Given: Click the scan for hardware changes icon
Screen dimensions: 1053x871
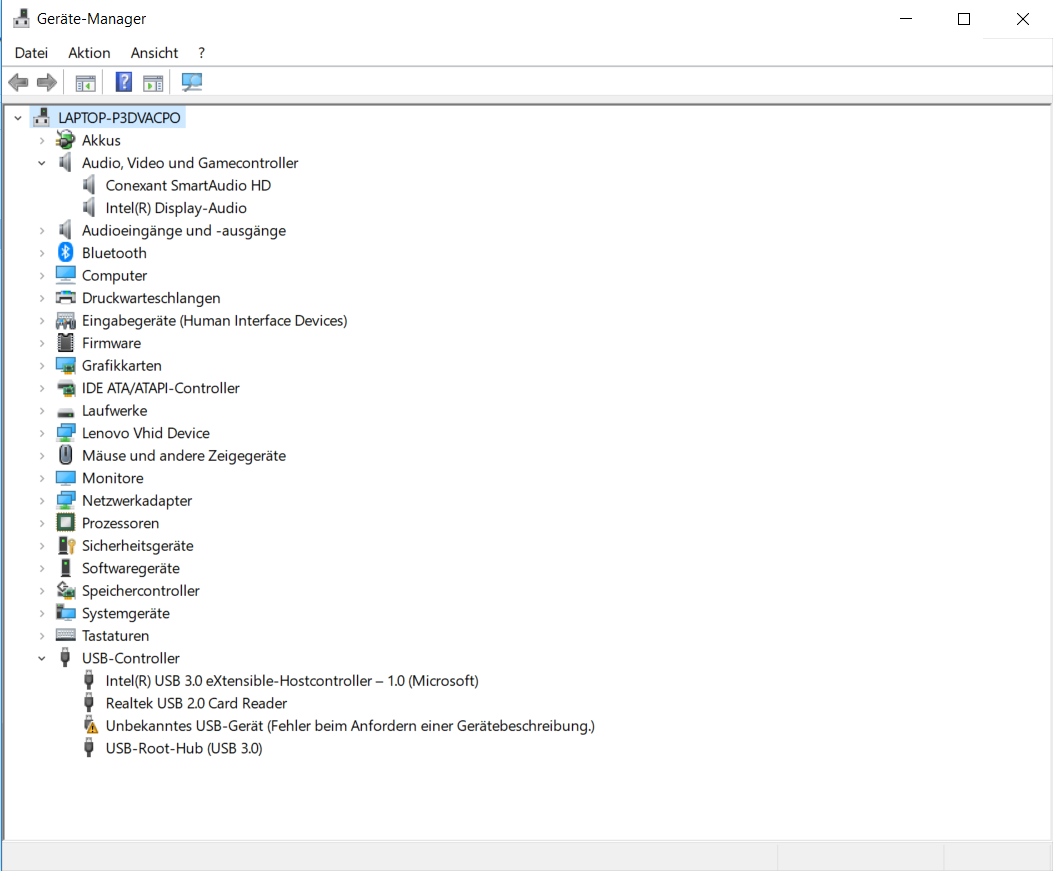Looking at the screenshot, I should click(x=192, y=82).
